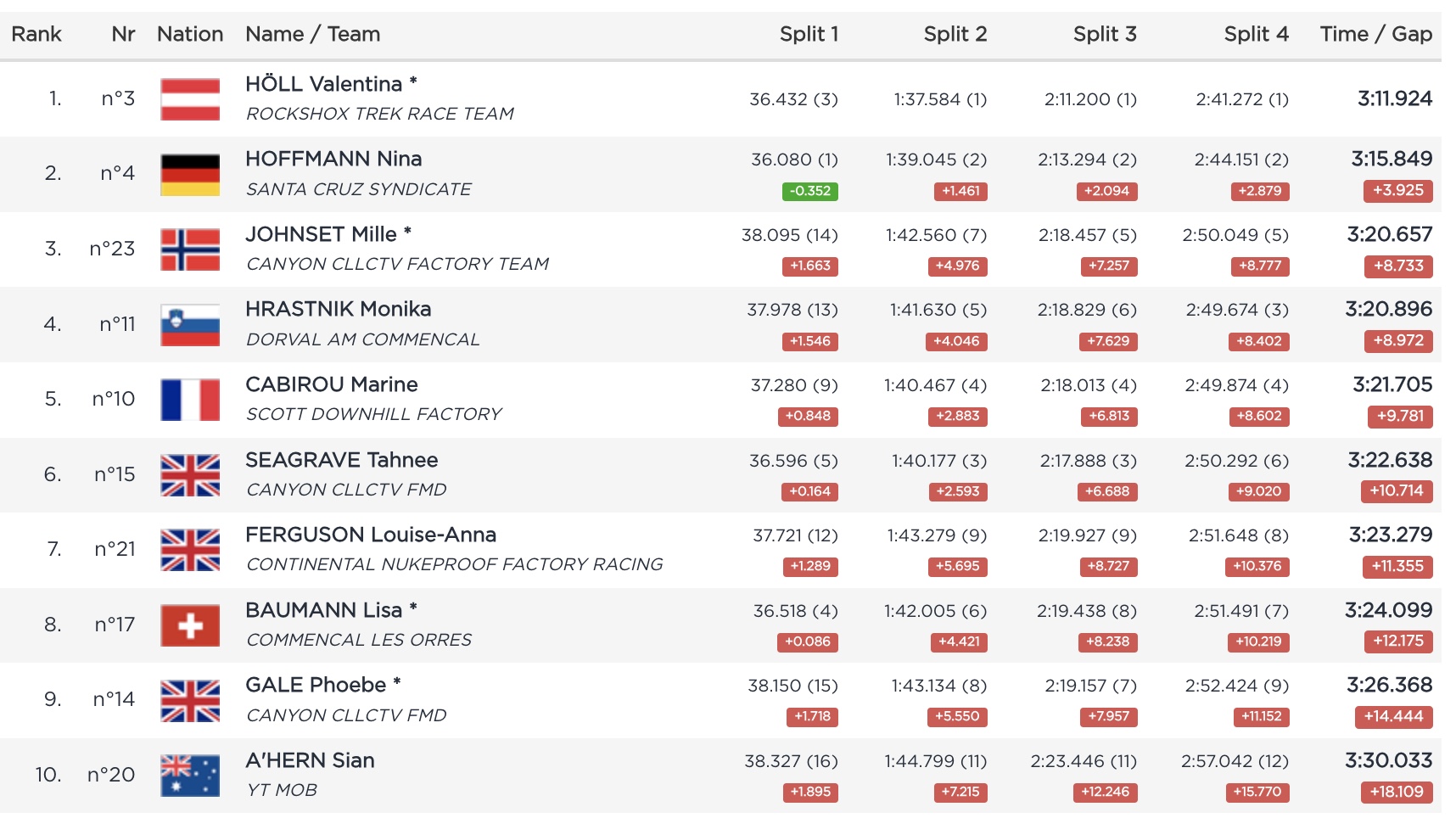
Task: Click the Austrian flag beside HÖLL Valentina
Action: pos(190,99)
